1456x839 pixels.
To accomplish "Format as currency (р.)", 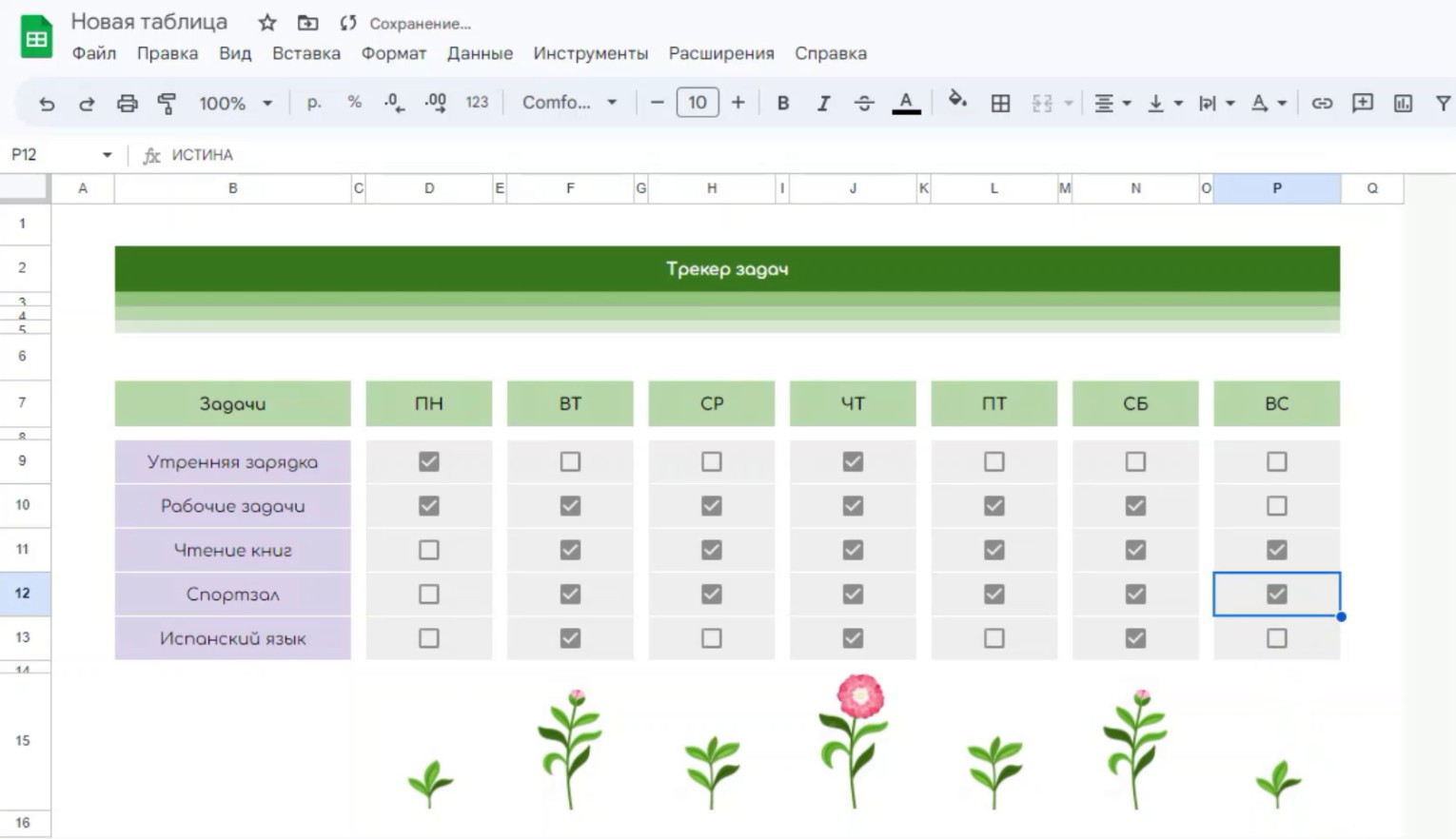I will tap(314, 102).
